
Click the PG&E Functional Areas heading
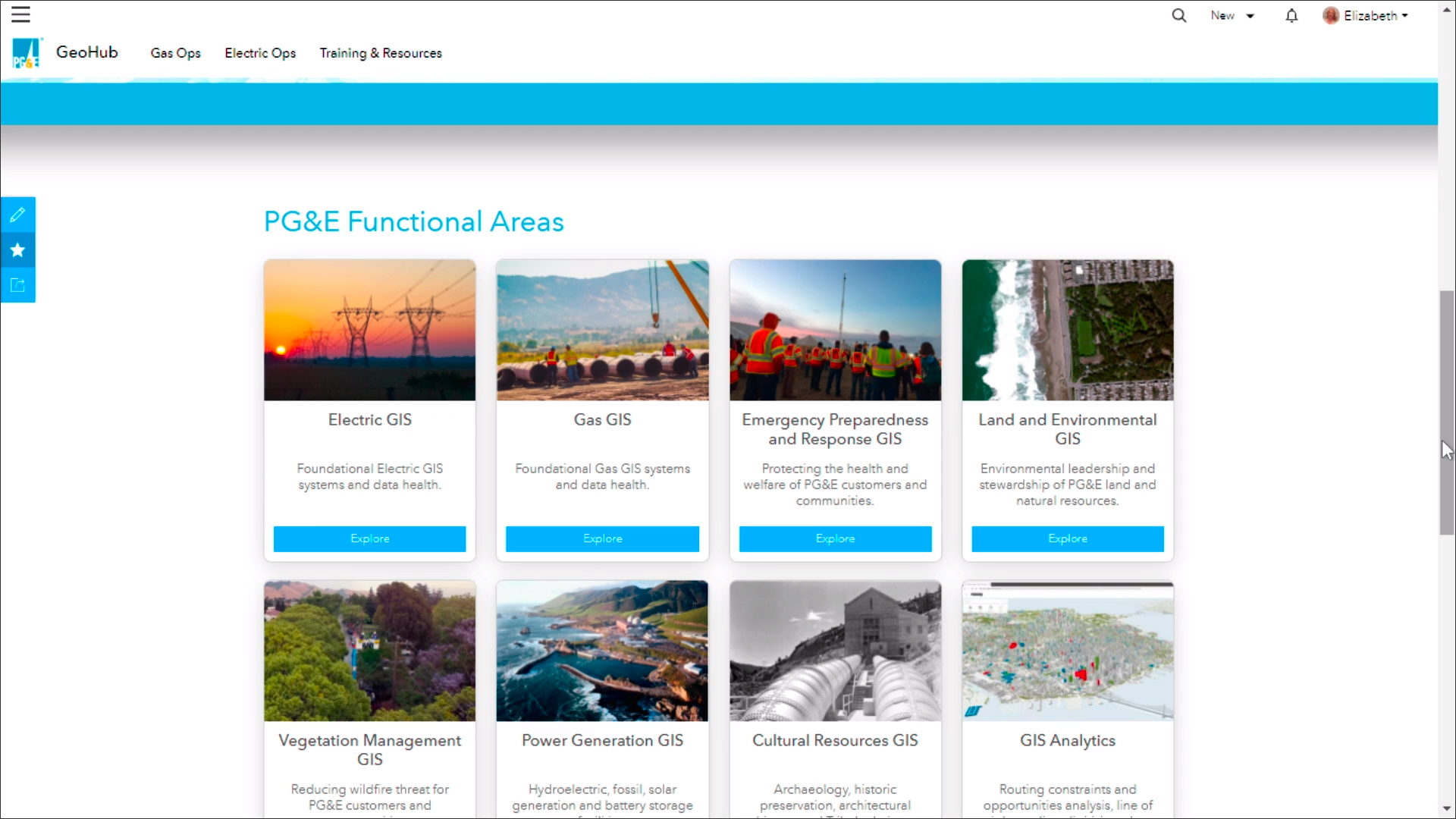(414, 221)
